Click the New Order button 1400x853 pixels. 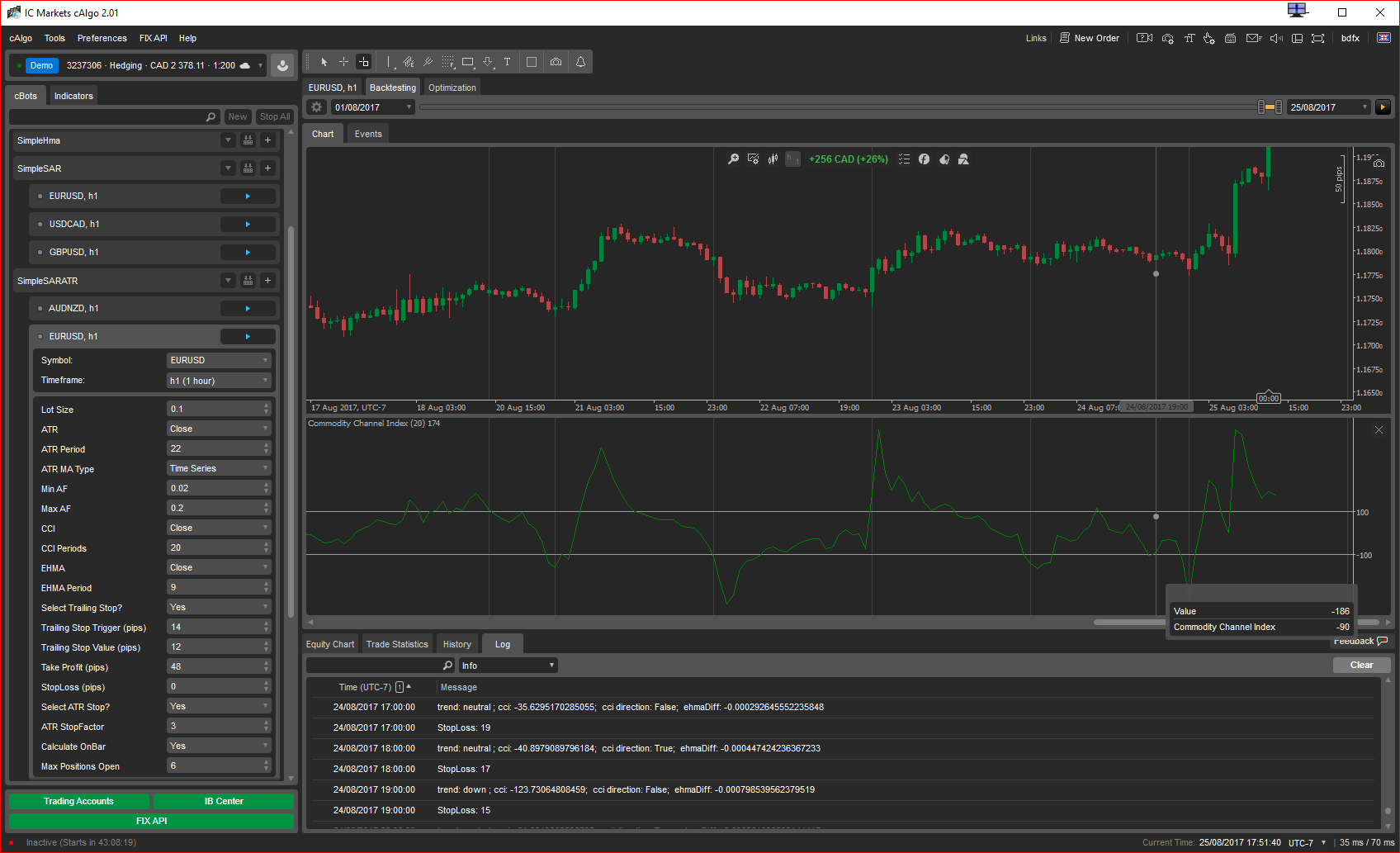click(x=1090, y=38)
